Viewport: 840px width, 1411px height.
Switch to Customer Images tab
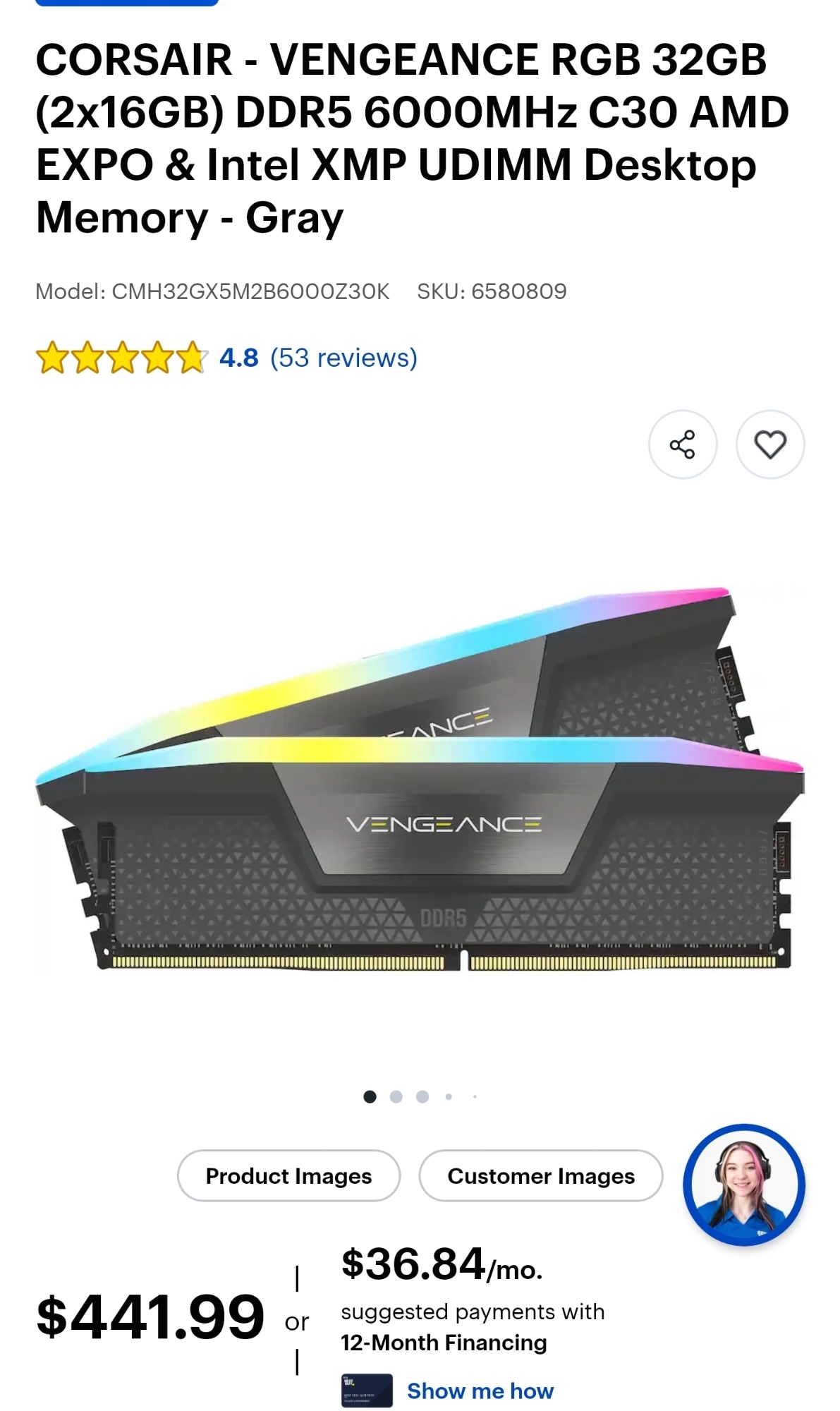[541, 1175]
